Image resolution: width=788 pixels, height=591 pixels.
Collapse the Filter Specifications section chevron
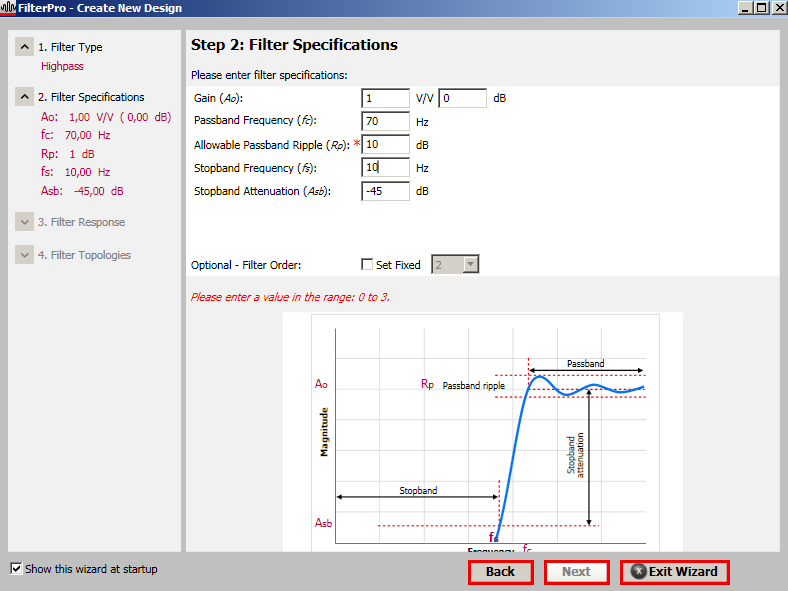[x=24, y=96]
